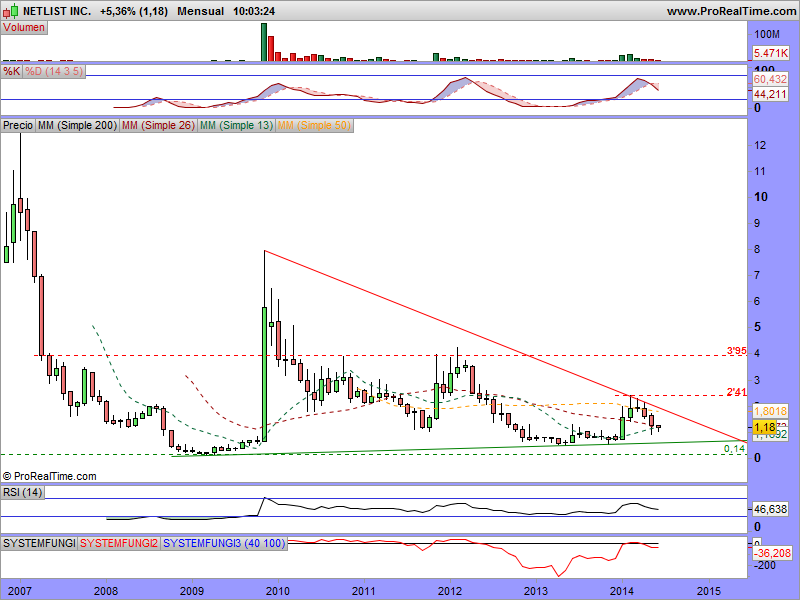
Task: Select the %K stochastic label
Action: click(x=11, y=71)
